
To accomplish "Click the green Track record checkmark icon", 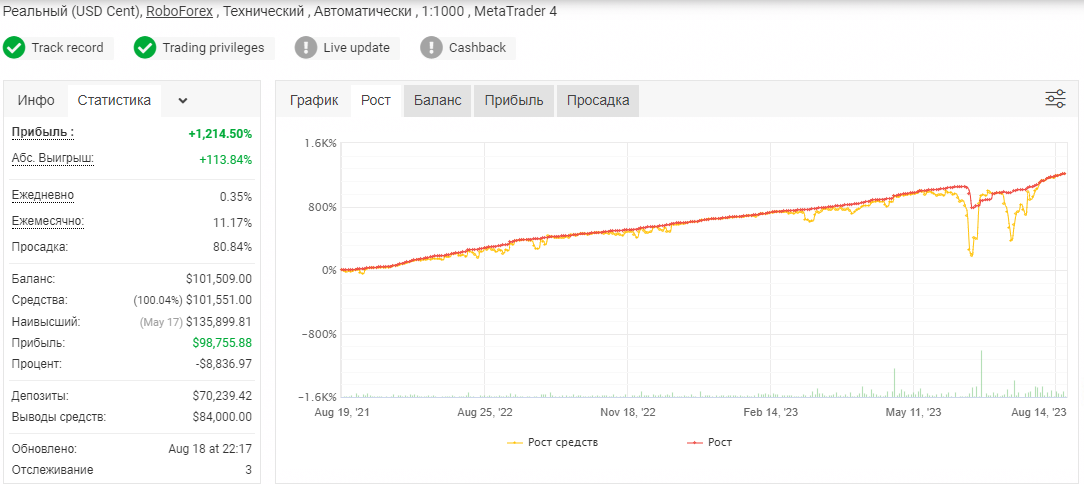I will (x=14, y=48).
